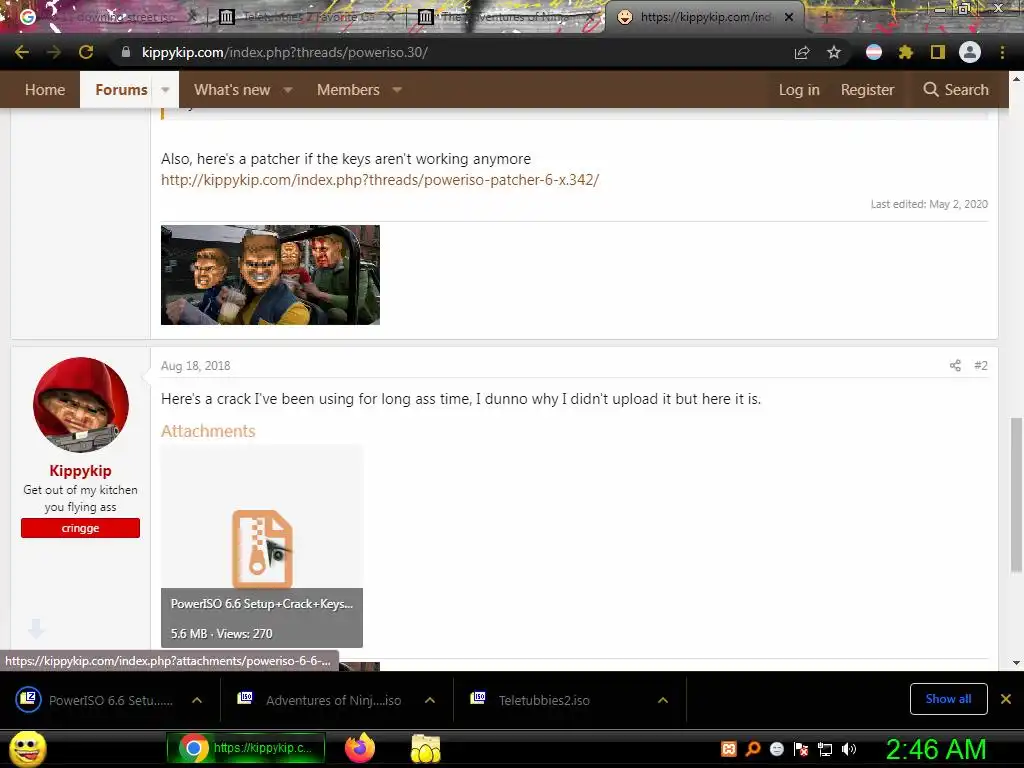
Task: Expand Adventures of Ninj iso download chevron
Action: pos(430,700)
